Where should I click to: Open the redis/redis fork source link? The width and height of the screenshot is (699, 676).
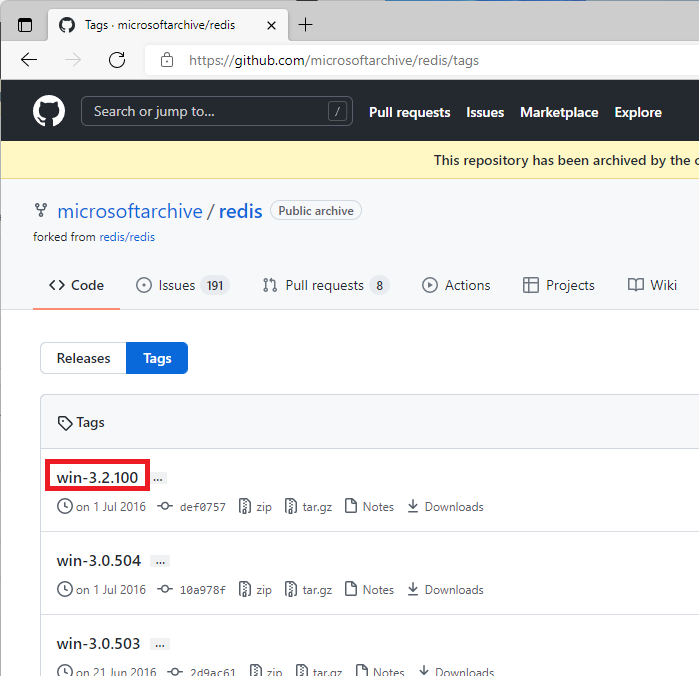pos(127,237)
